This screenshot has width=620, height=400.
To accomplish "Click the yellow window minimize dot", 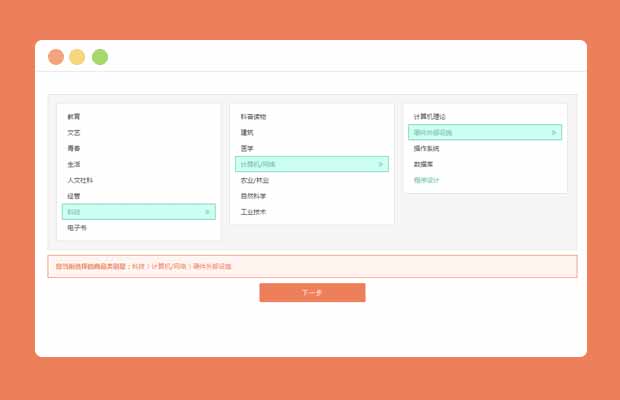I will click(77, 57).
